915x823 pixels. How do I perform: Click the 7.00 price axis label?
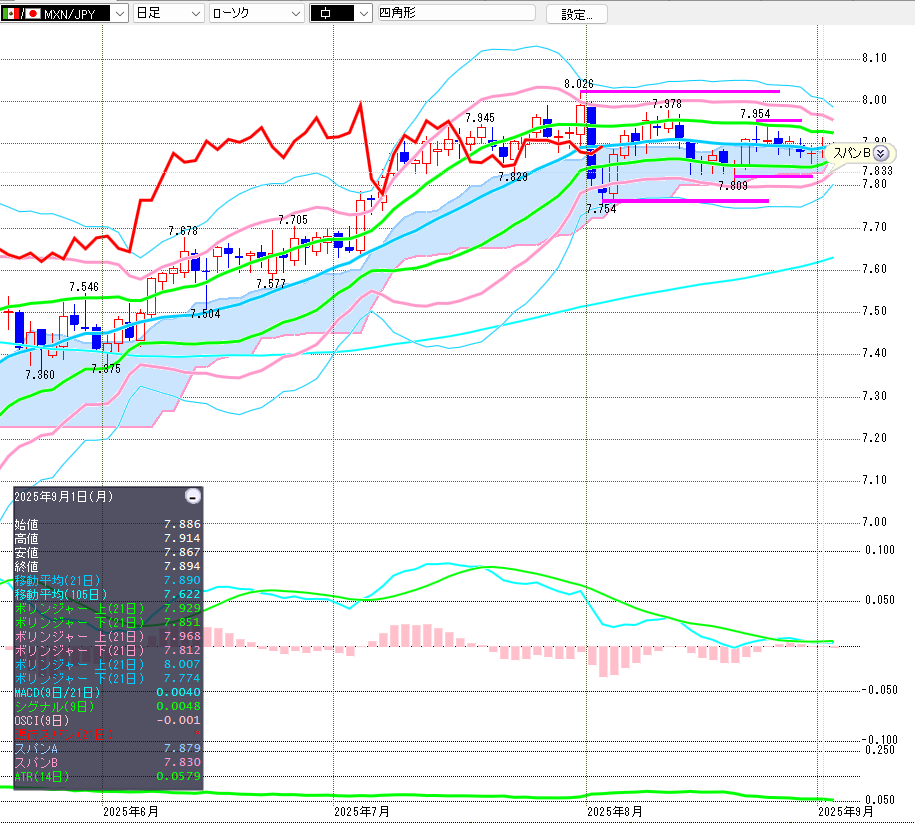875,522
